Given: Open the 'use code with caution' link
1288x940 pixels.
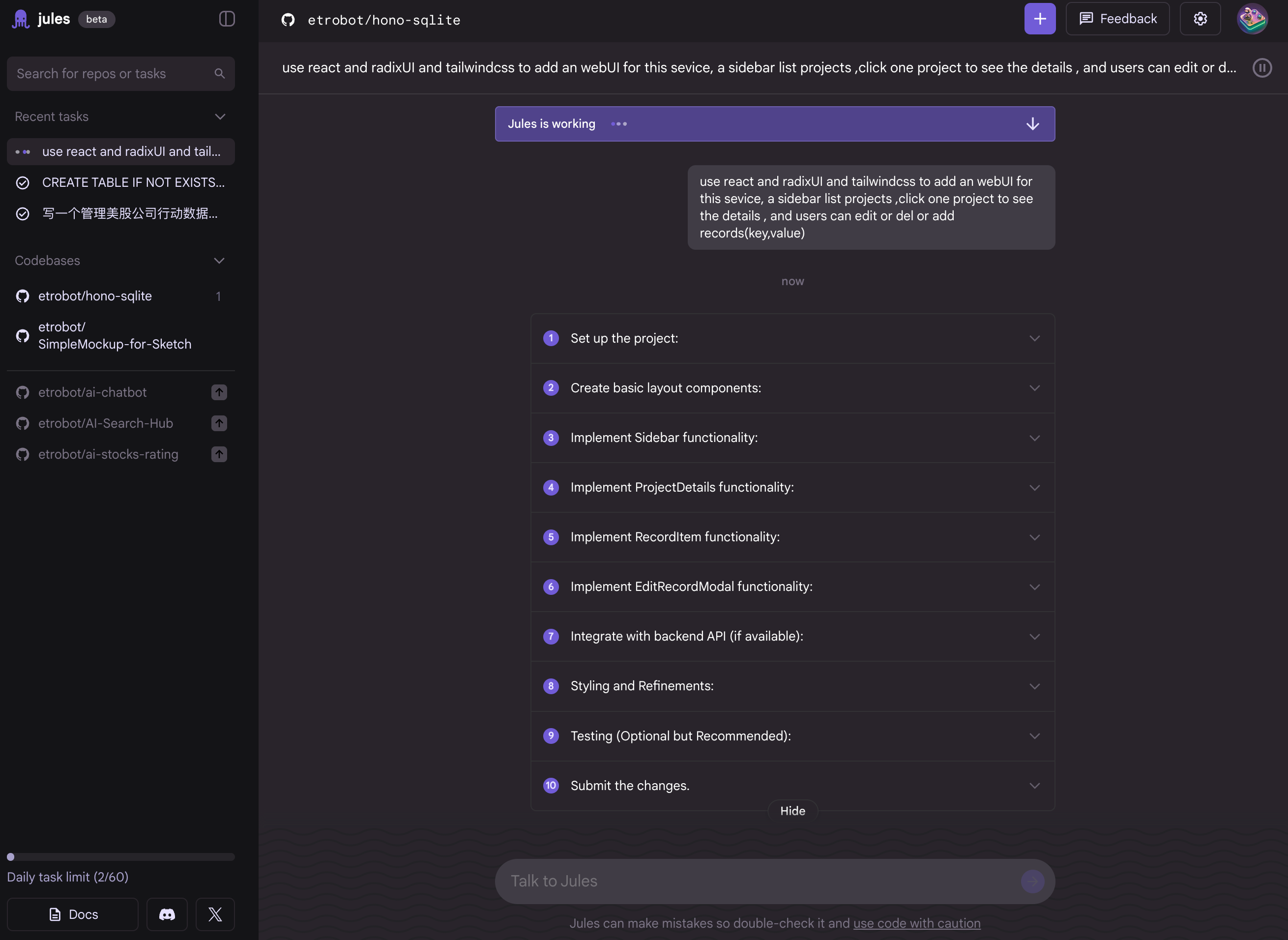Looking at the screenshot, I should point(916,923).
